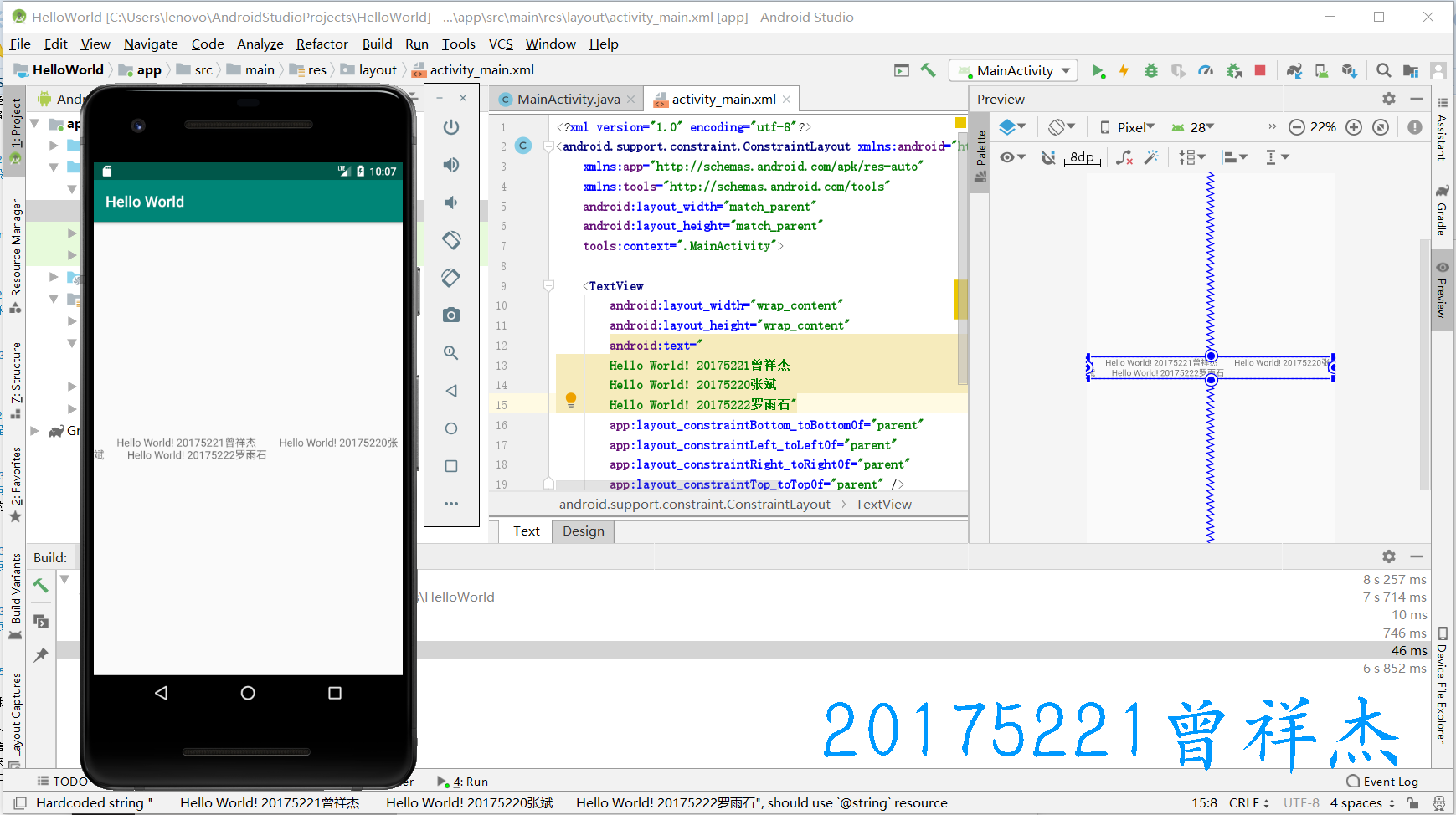Viewport: 1456px width, 815px height.
Task: Open the Build menu
Action: (x=377, y=44)
